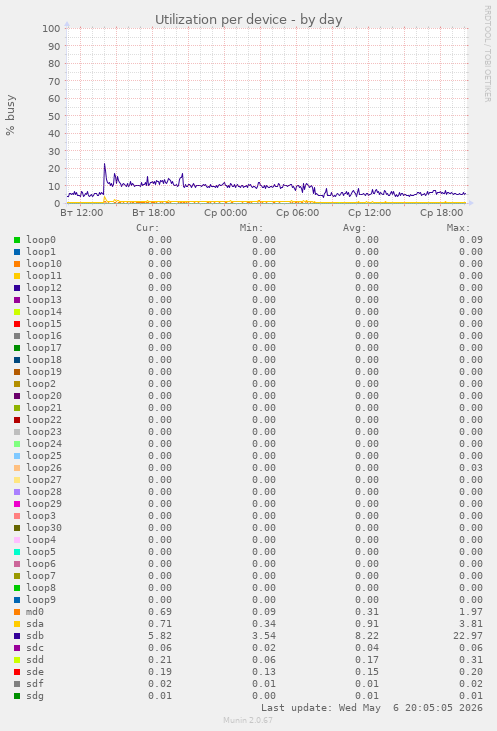This screenshot has width=497, height=731.
Task: Click the sda yellow legend swatch
Action: 17,624
